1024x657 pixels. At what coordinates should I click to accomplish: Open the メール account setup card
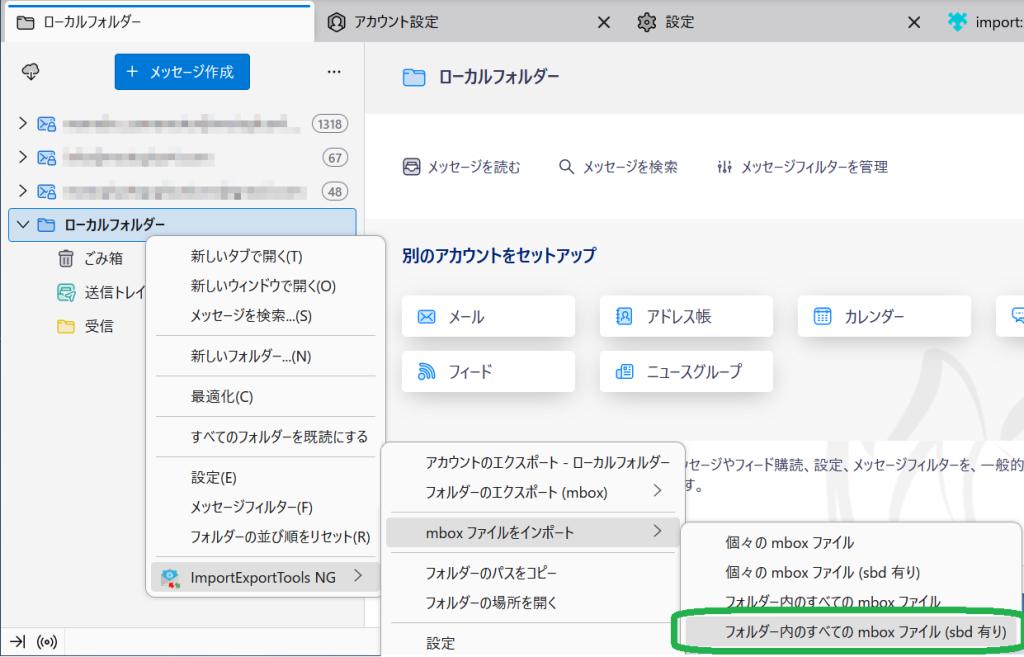(x=488, y=316)
